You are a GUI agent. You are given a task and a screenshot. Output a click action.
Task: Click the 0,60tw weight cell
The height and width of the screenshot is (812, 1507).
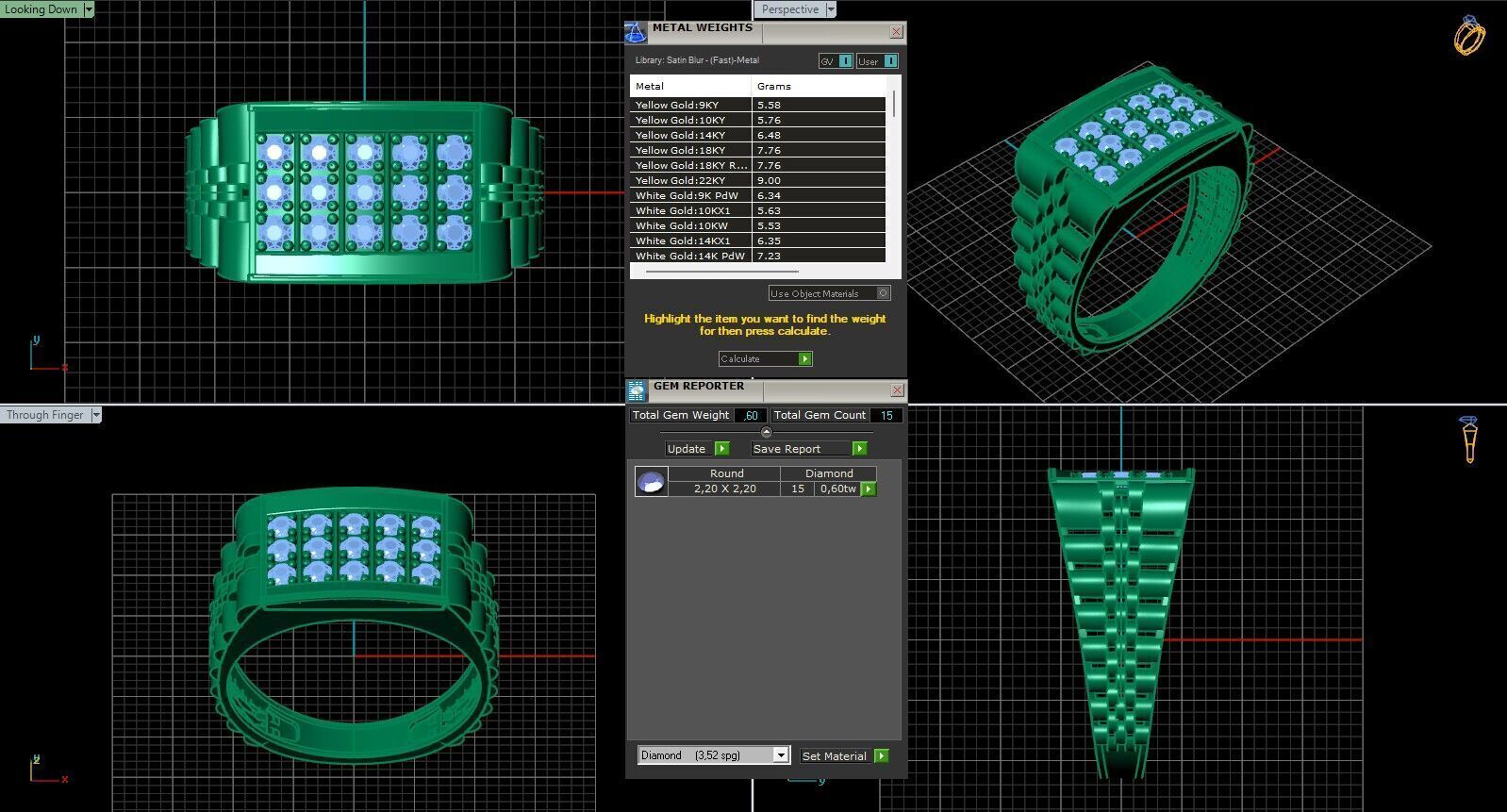(838, 489)
